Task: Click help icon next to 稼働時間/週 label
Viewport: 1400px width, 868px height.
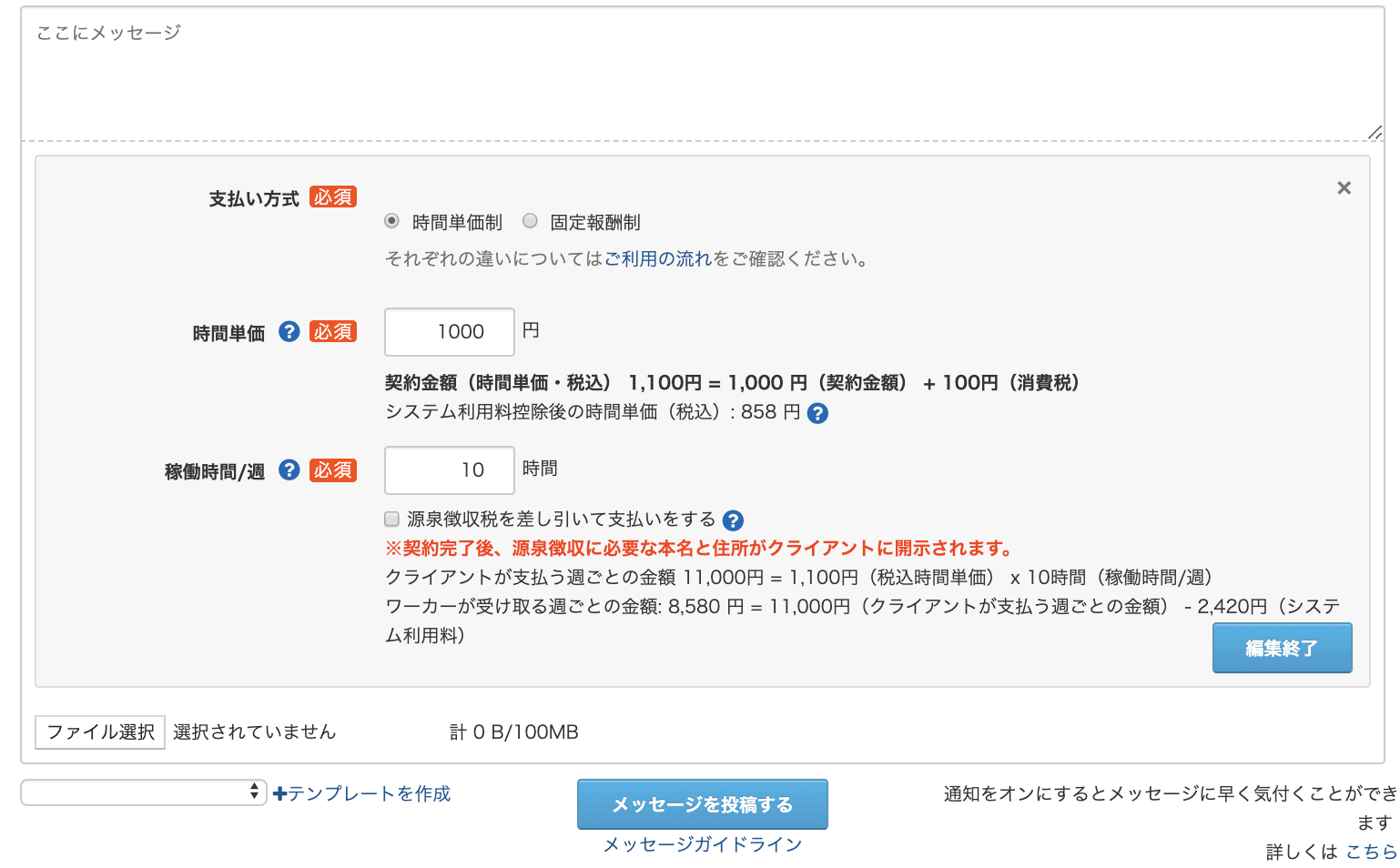Action: [289, 470]
